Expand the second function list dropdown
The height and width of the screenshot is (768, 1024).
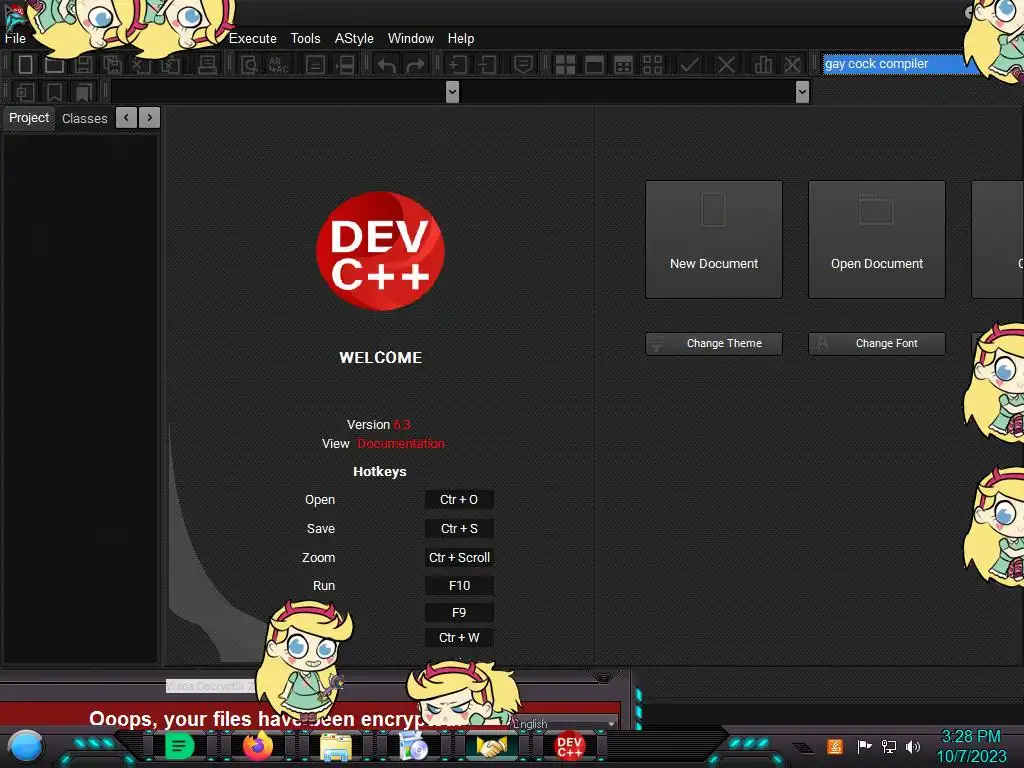(x=803, y=92)
